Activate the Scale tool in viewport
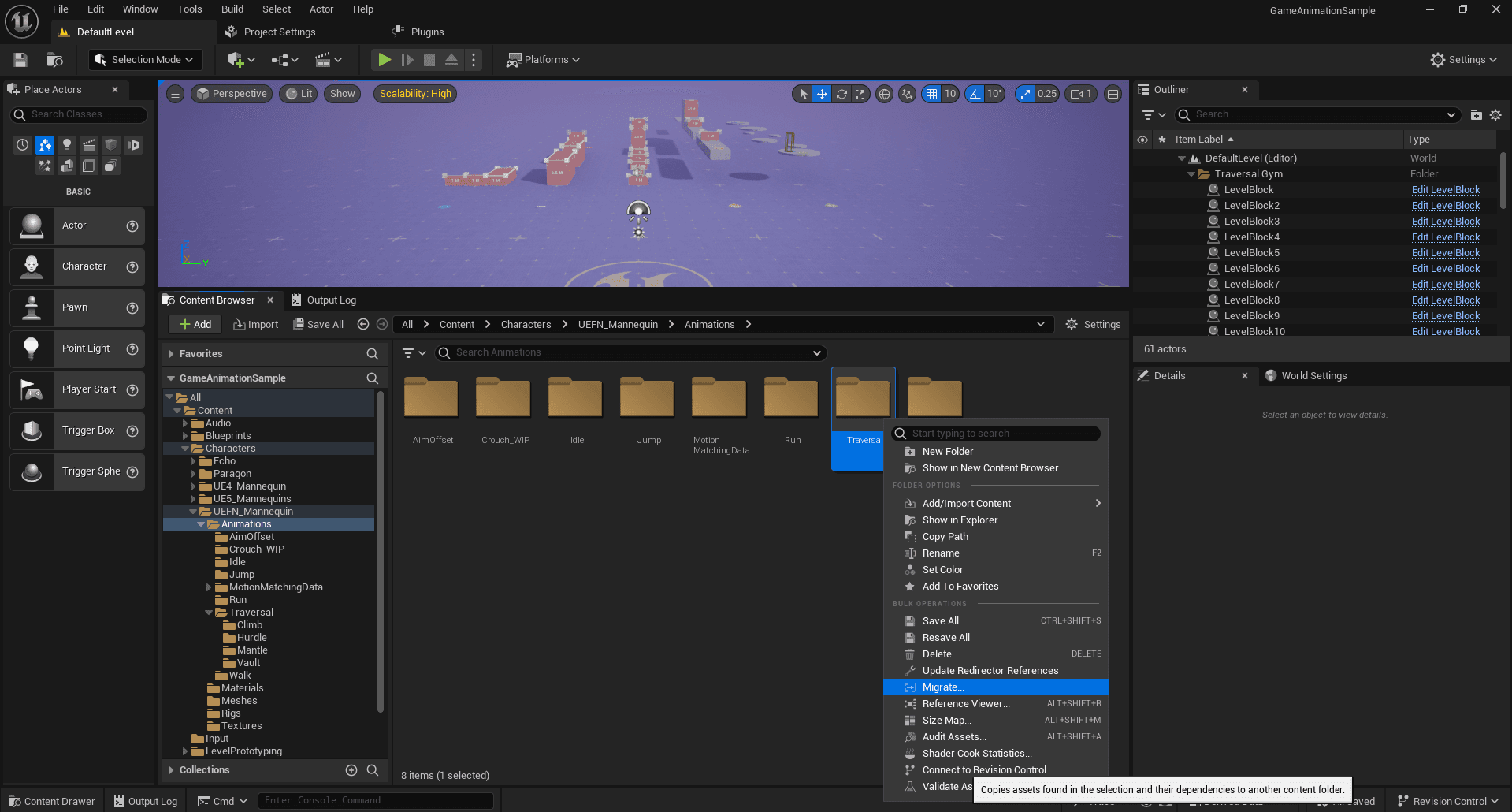 (860, 94)
